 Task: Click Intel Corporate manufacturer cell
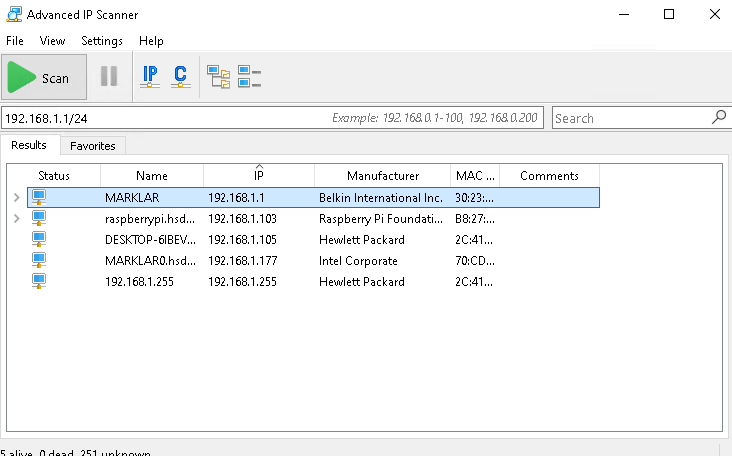click(x=358, y=261)
